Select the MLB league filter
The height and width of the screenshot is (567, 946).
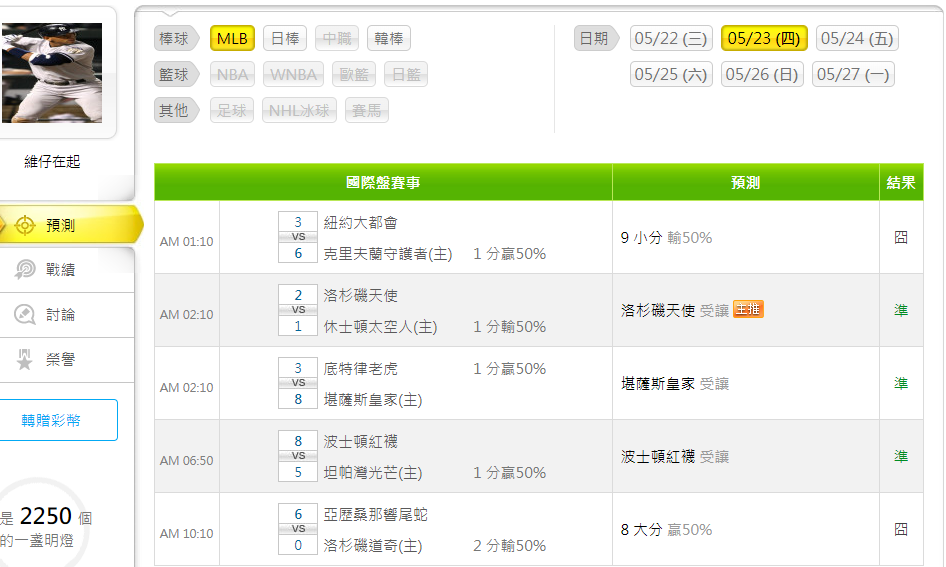232,39
